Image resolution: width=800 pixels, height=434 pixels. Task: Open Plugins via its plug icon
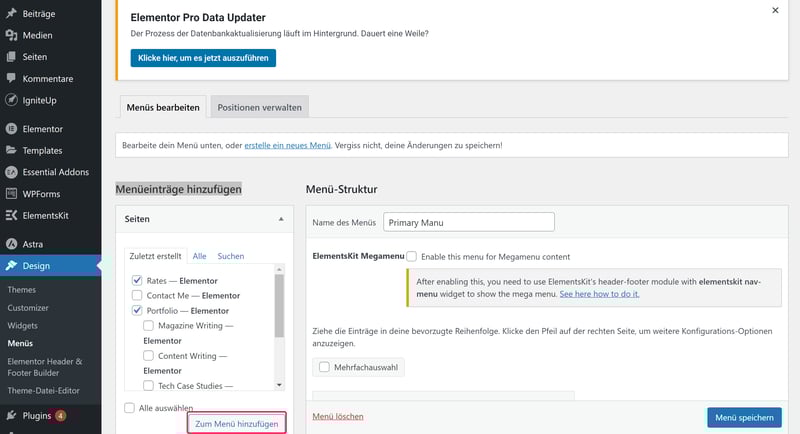(x=11, y=415)
